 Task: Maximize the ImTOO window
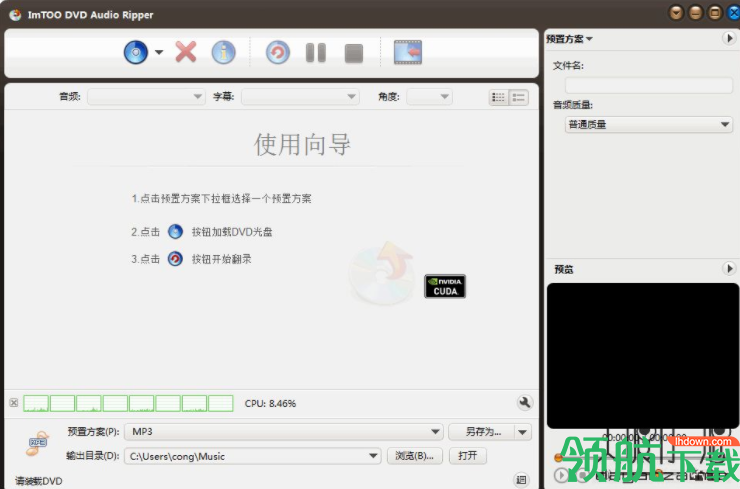click(715, 13)
